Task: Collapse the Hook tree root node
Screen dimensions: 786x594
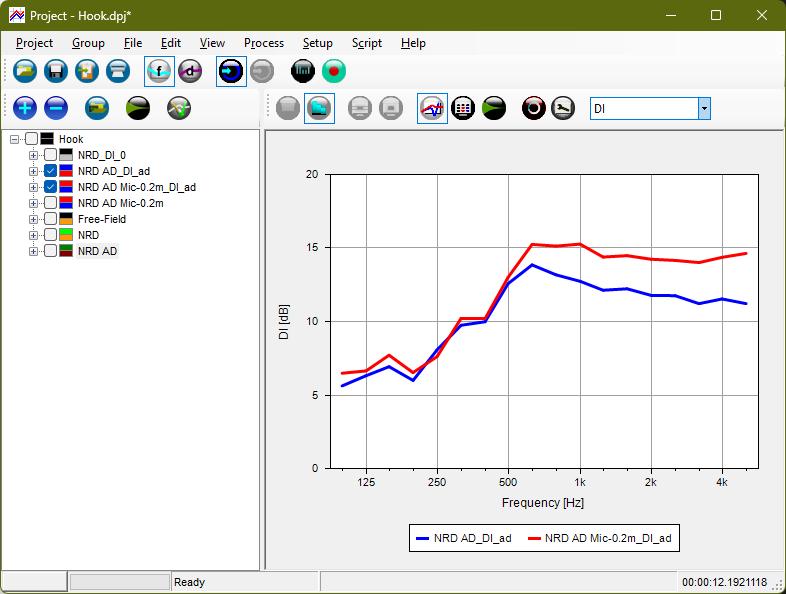Action: coord(15,139)
